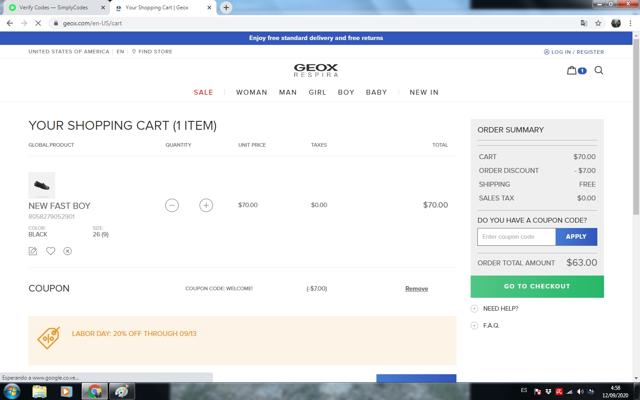Open the MAN menu
Image resolution: width=640 pixels, height=400 pixels.
288,92
